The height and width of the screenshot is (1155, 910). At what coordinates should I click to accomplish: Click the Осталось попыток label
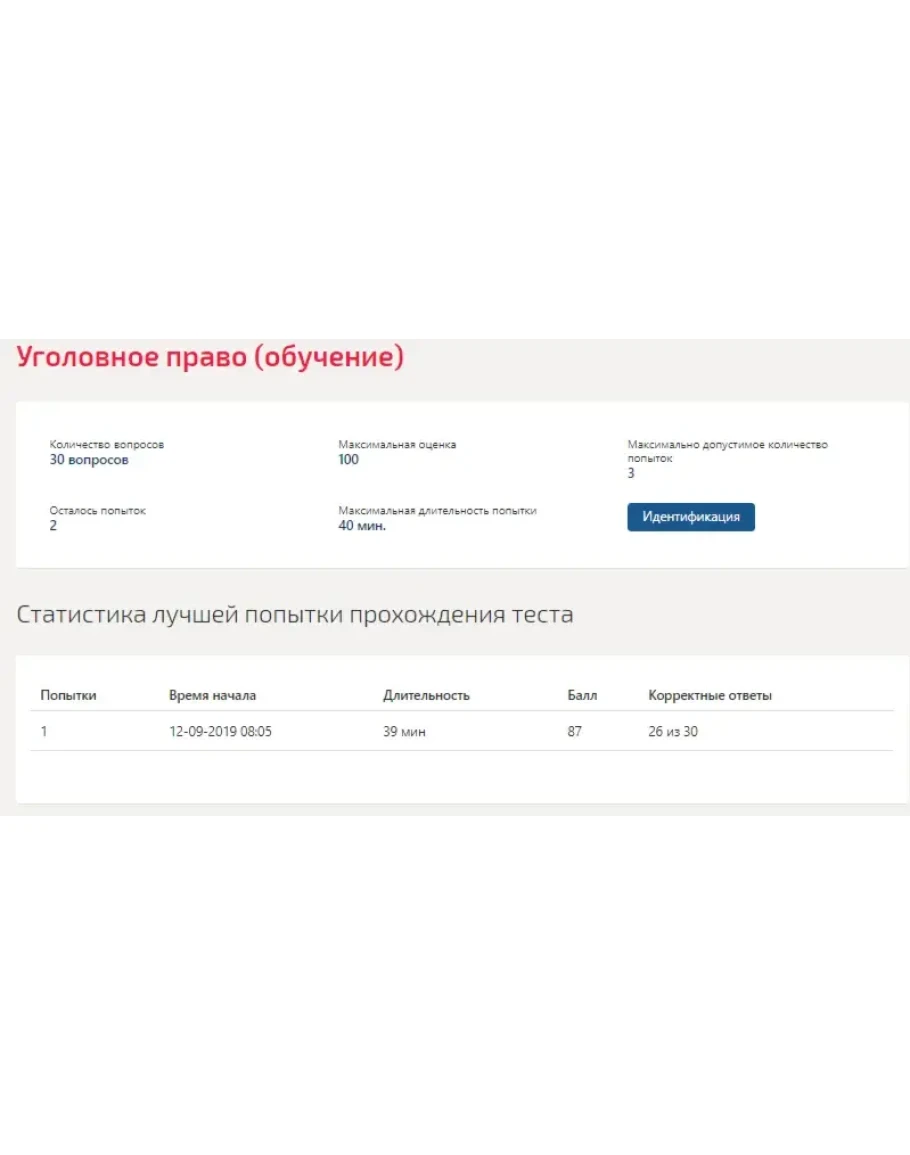click(x=97, y=510)
